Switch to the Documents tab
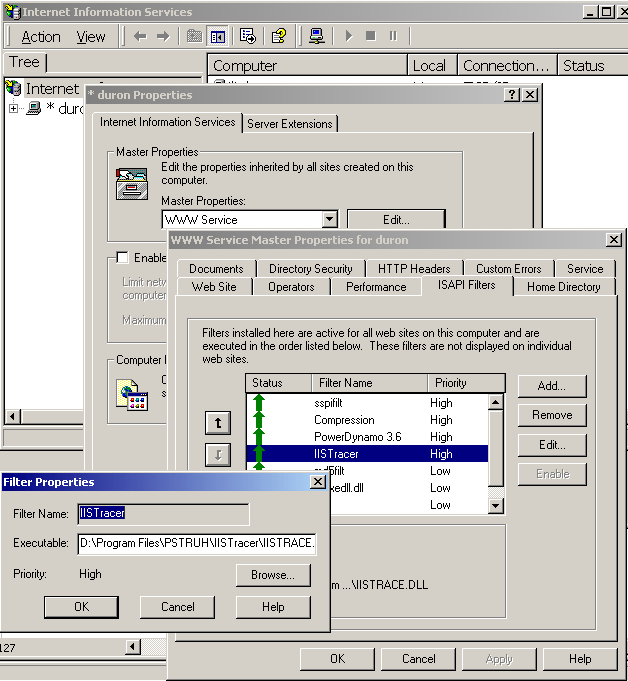This screenshot has width=628, height=681. pos(216,269)
